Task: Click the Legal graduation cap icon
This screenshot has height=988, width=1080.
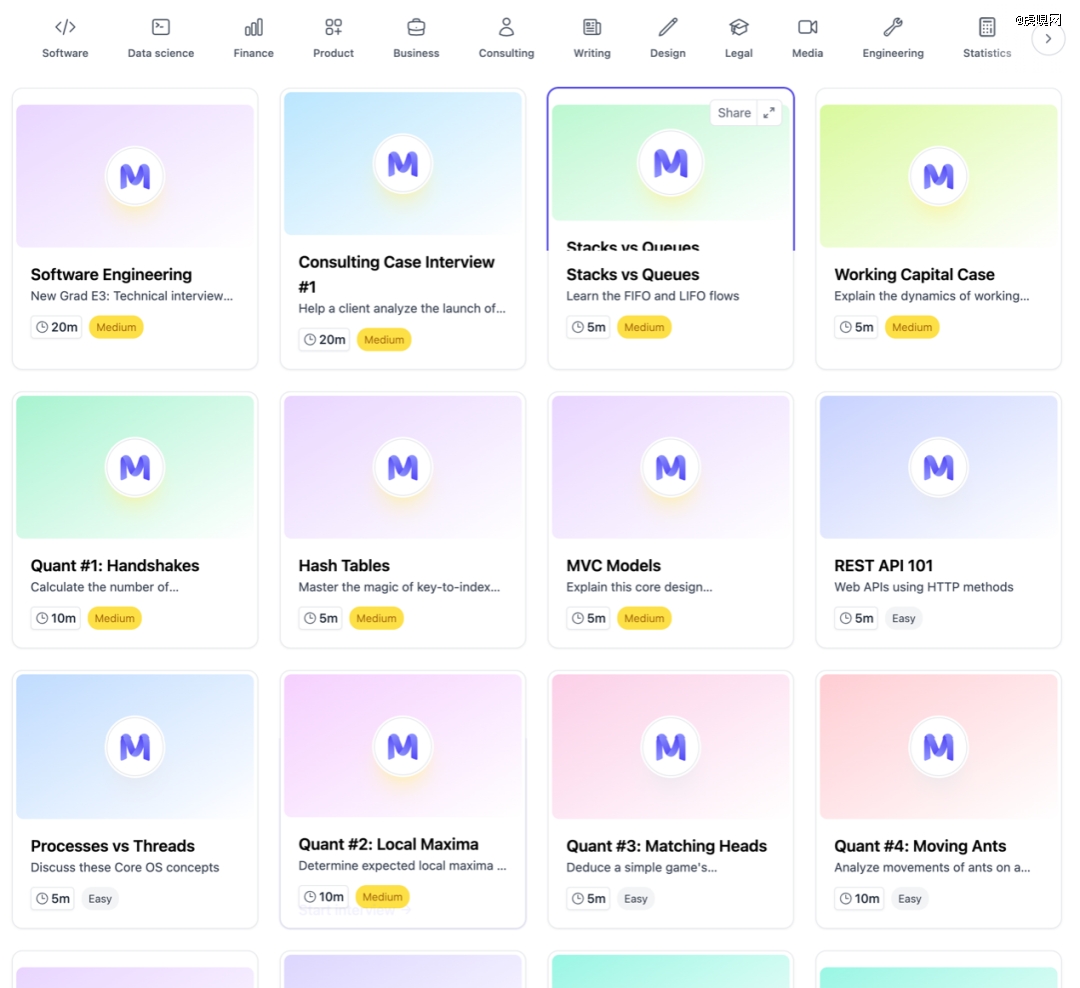Action: (x=739, y=28)
